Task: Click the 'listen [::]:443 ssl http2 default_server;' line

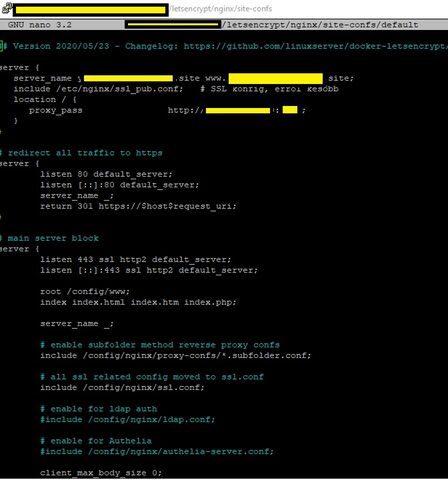Action: (x=149, y=270)
